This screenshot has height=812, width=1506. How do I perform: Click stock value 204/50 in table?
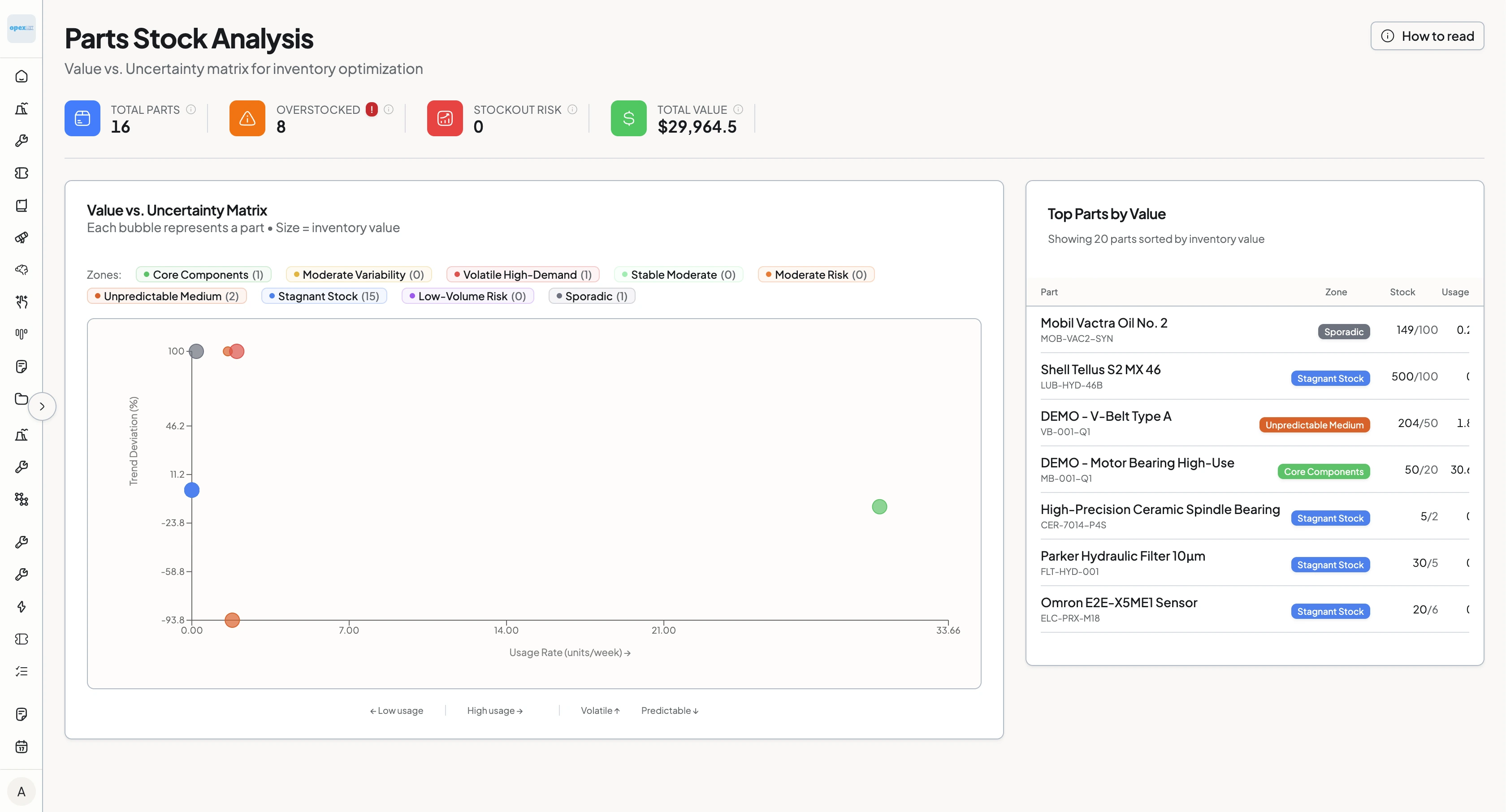(x=1417, y=423)
